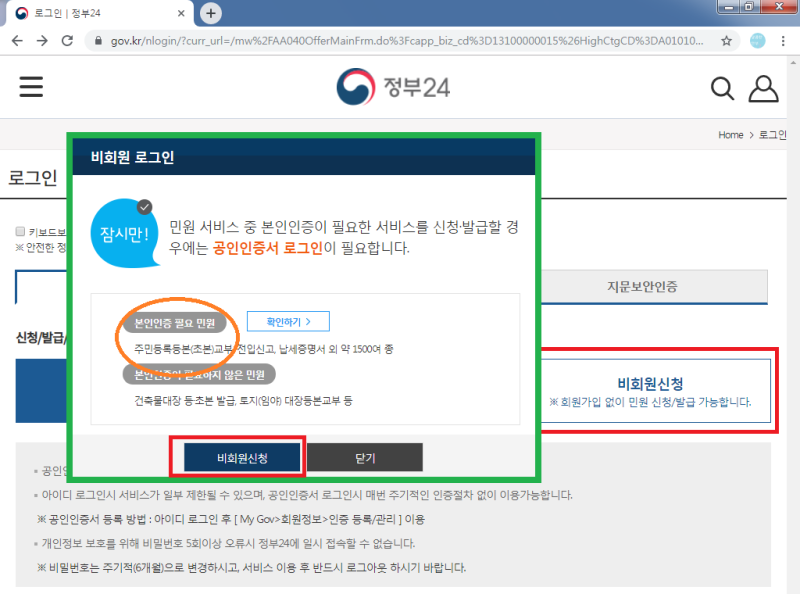Follow the Home breadcrumb link
The width and height of the screenshot is (800, 594).
tap(731, 135)
